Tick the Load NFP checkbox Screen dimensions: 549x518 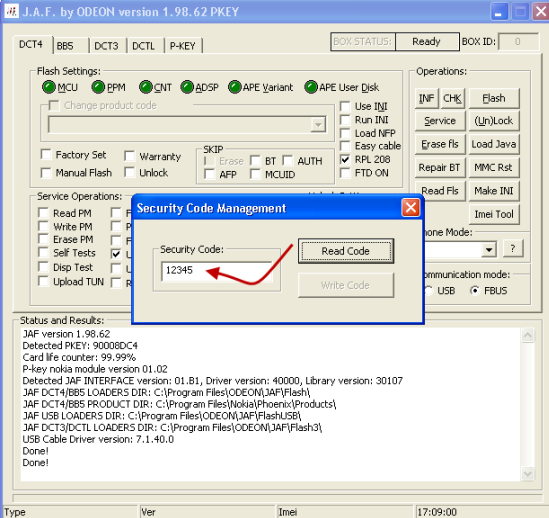pos(345,133)
